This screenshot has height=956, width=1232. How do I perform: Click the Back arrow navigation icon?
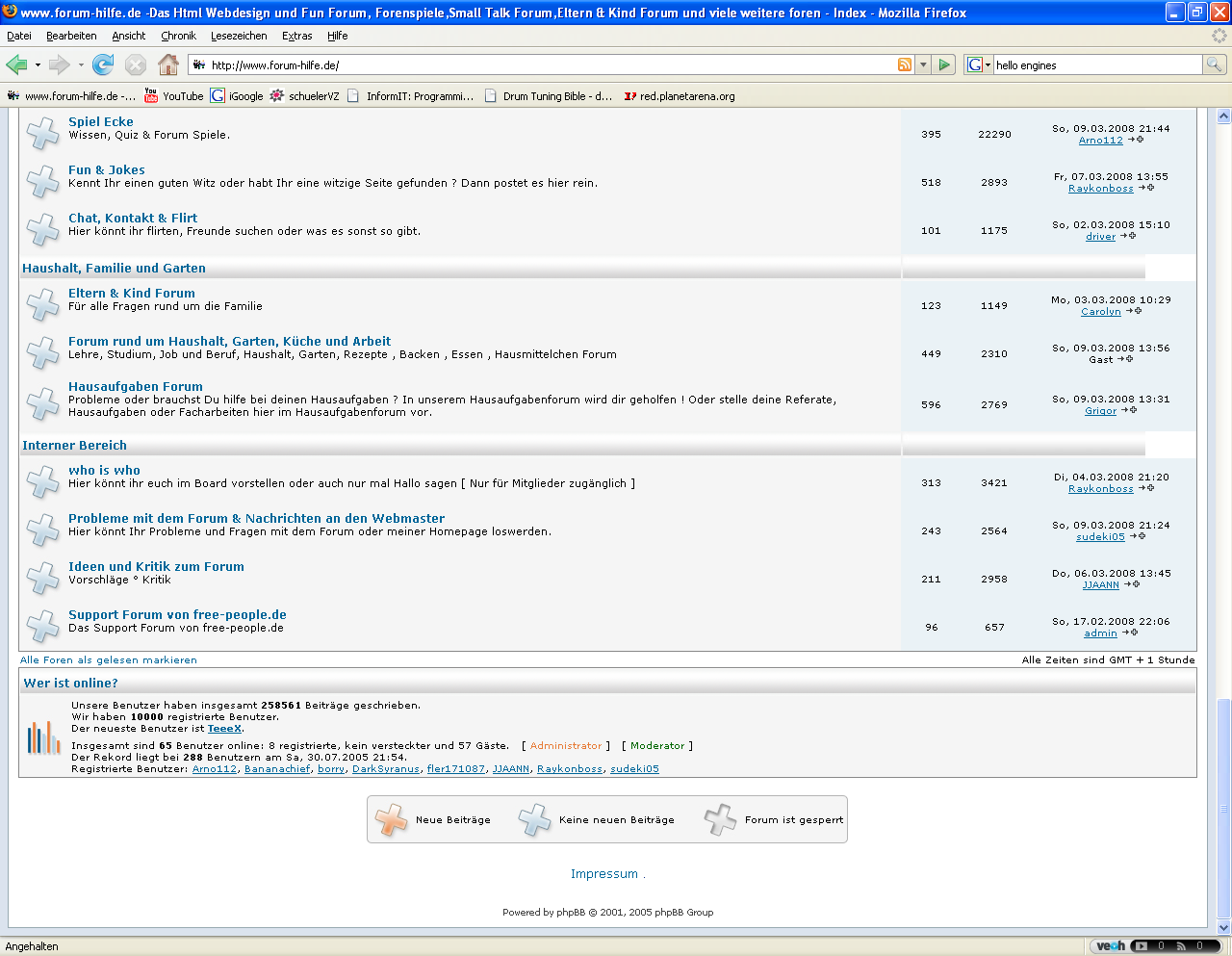17,65
